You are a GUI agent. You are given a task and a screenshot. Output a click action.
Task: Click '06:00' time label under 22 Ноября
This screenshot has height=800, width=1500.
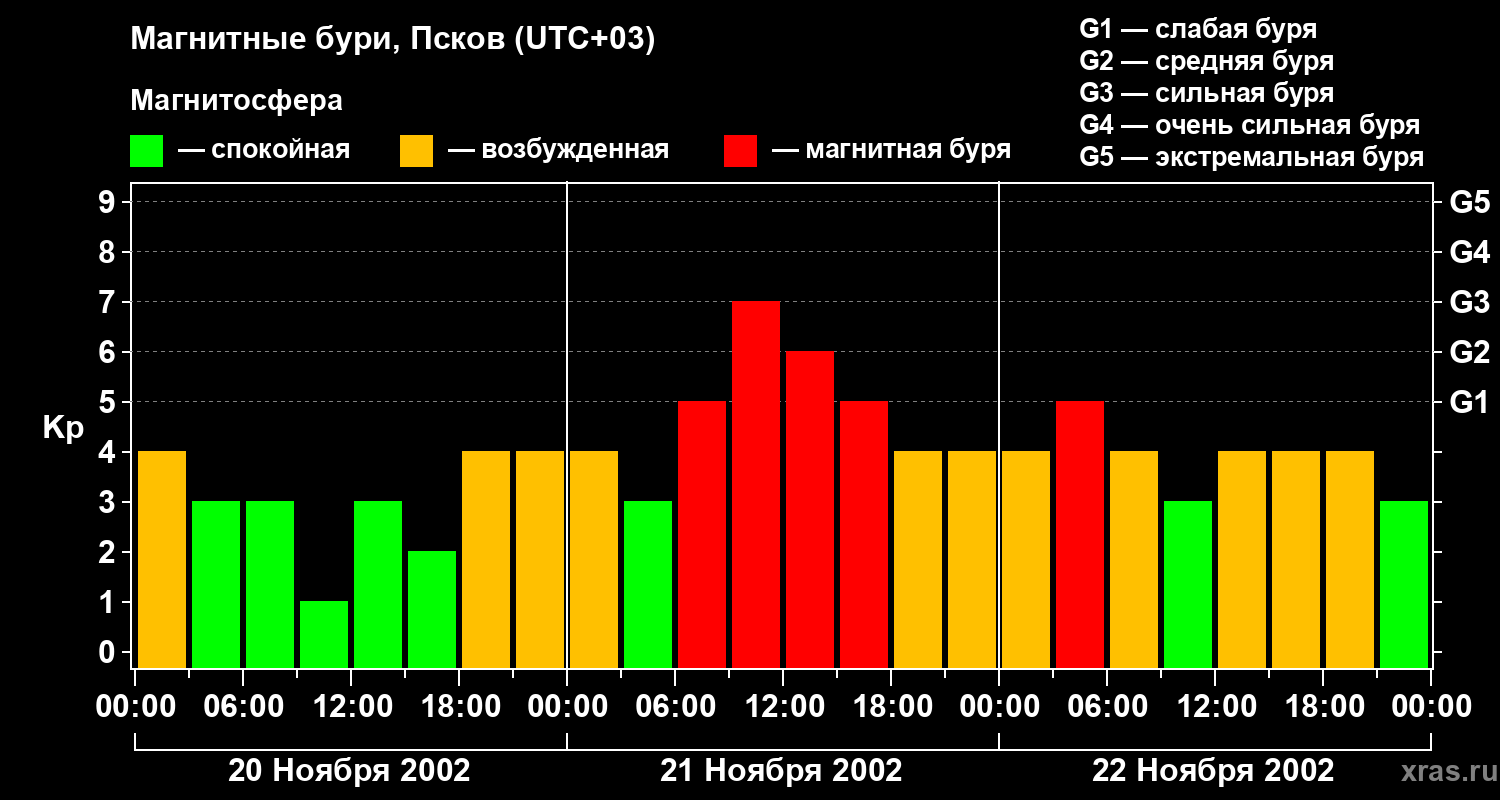(1107, 707)
